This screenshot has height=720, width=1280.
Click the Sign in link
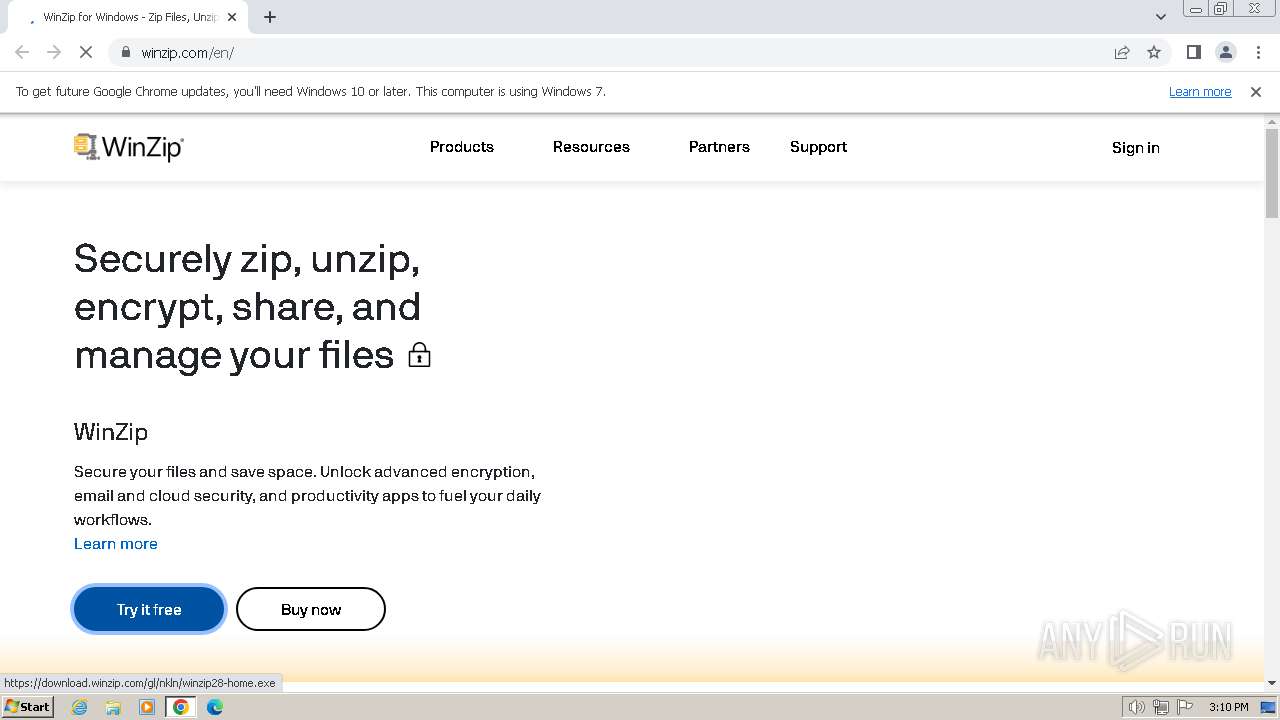pyautogui.click(x=1136, y=148)
